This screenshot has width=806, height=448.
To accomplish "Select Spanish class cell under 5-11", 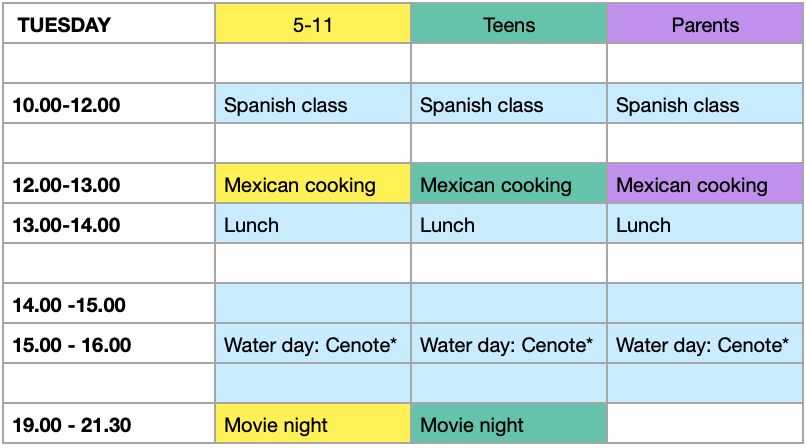I will (x=313, y=104).
